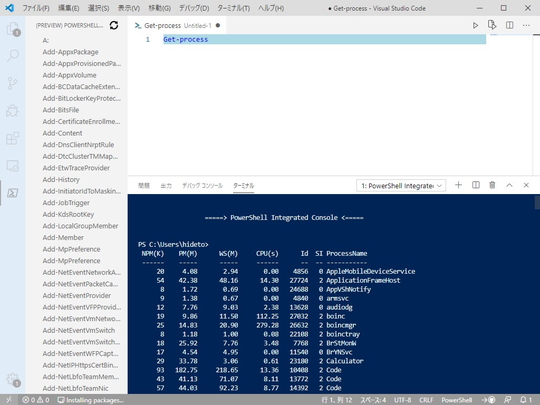Click the 行 1, 列 12 cursor position

point(336,400)
